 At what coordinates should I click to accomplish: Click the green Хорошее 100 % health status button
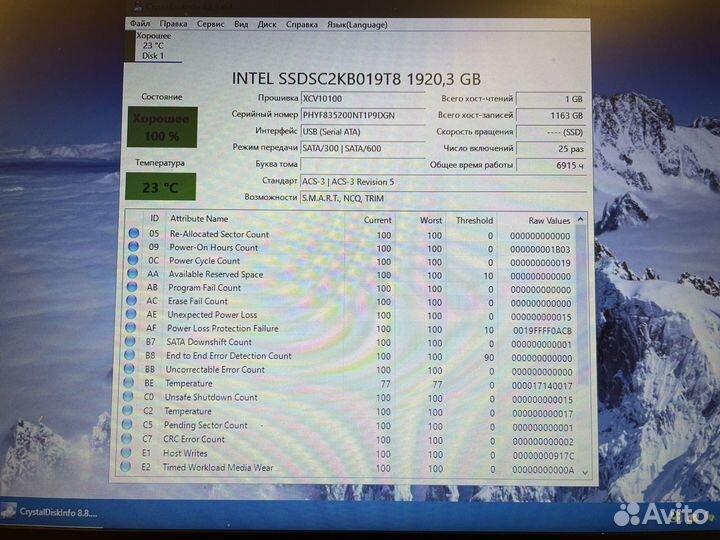(x=162, y=127)
